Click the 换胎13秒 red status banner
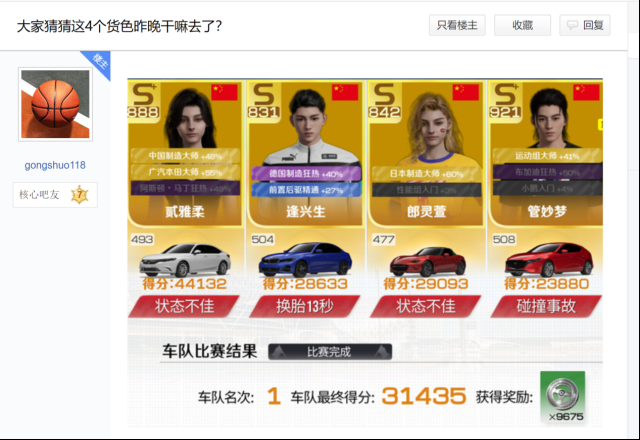Screen dimensions: 640x440 pyautogui.click(x=304, y=306)
